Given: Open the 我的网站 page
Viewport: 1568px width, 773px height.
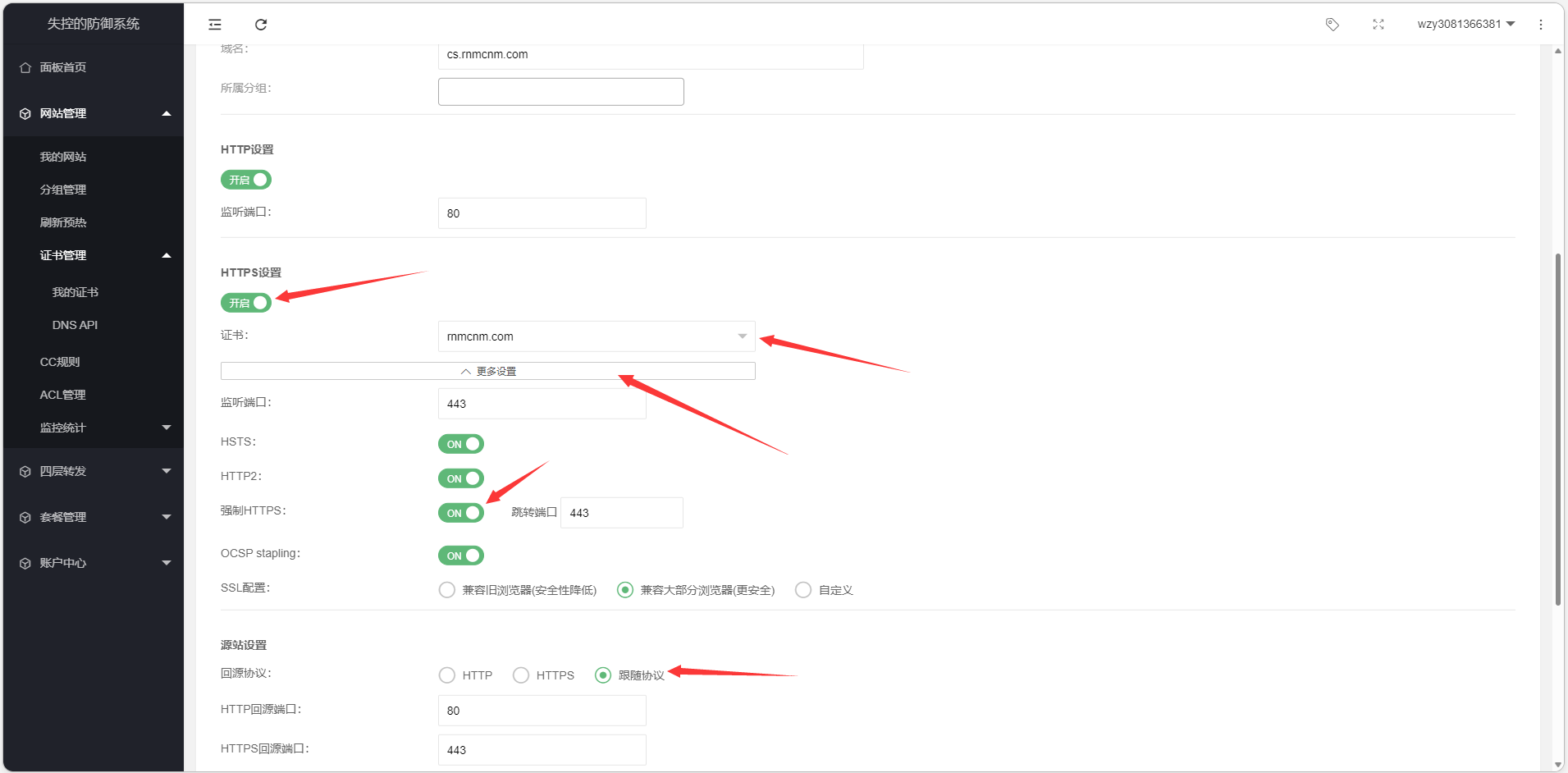Looking at the screenshot, I should 62,156.
